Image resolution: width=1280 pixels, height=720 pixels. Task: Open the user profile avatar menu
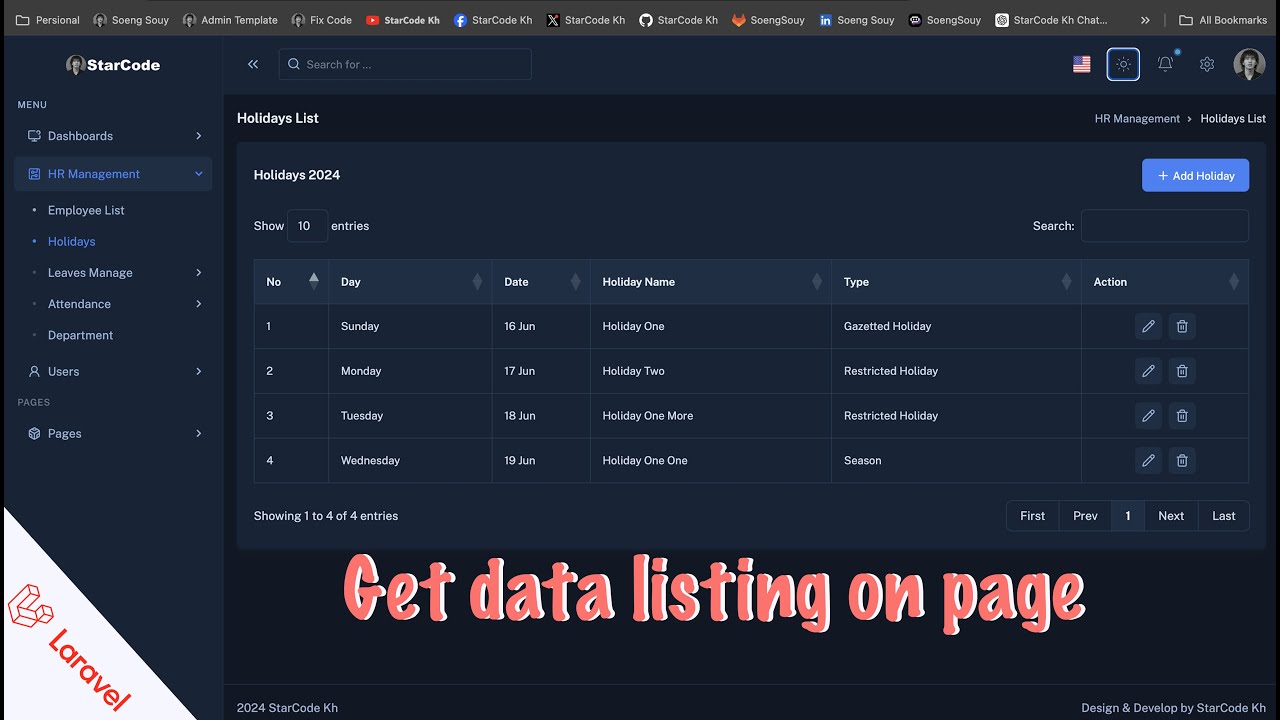[x=1249, y=64]
